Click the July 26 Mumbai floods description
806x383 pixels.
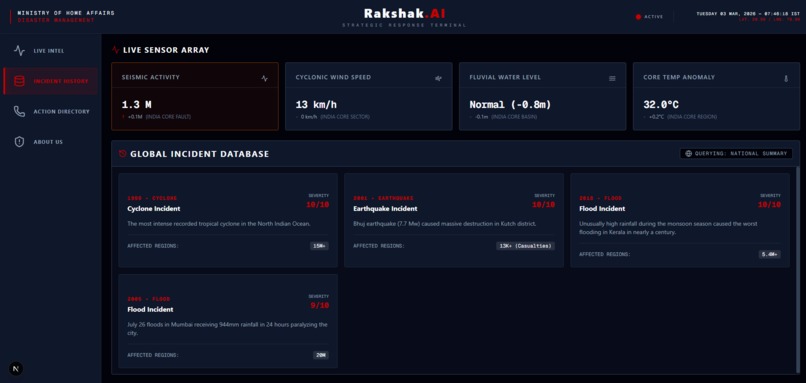pyautogui.click(x=227, y=329)
